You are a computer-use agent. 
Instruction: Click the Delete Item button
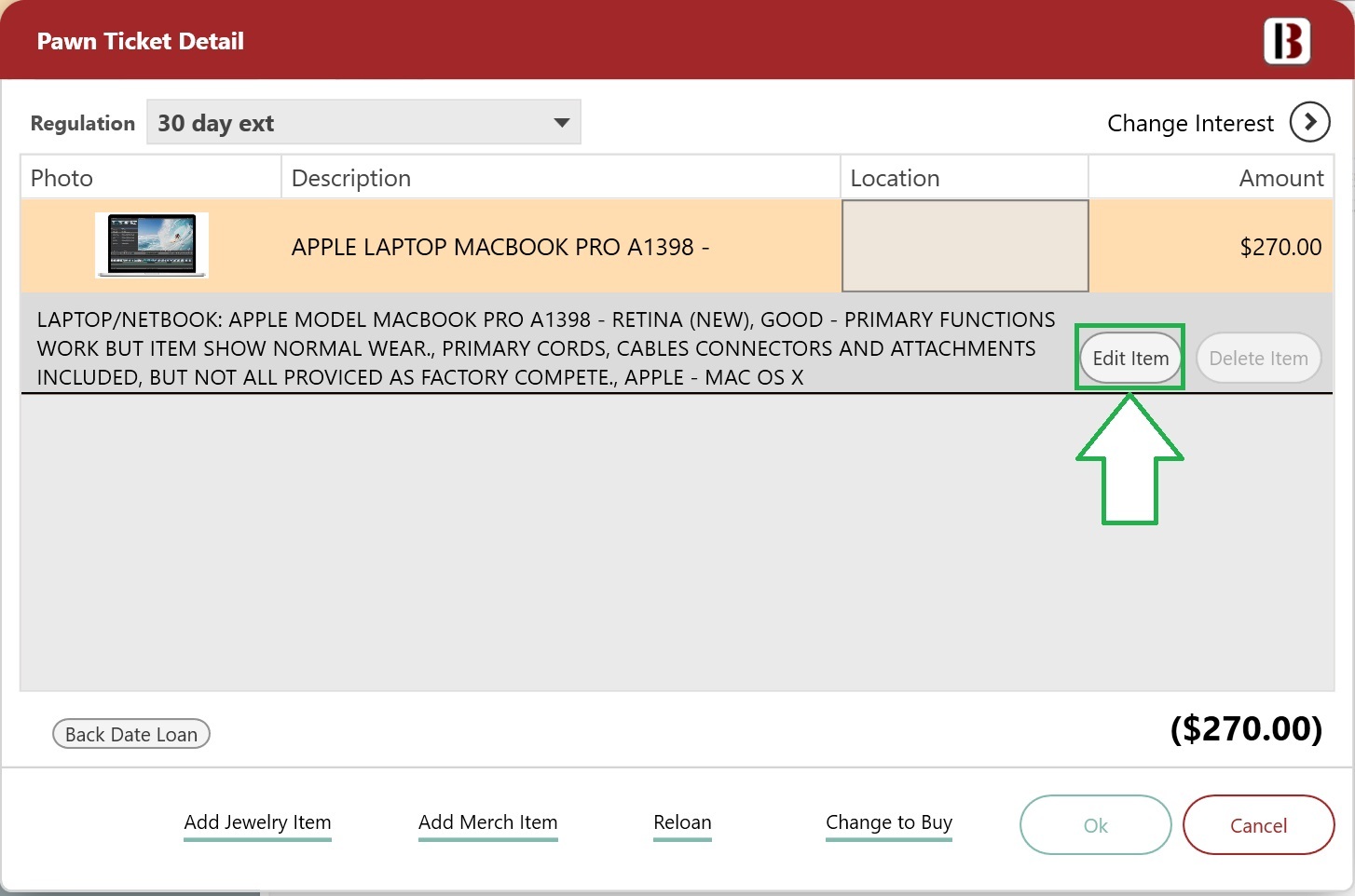[1258, 358]
